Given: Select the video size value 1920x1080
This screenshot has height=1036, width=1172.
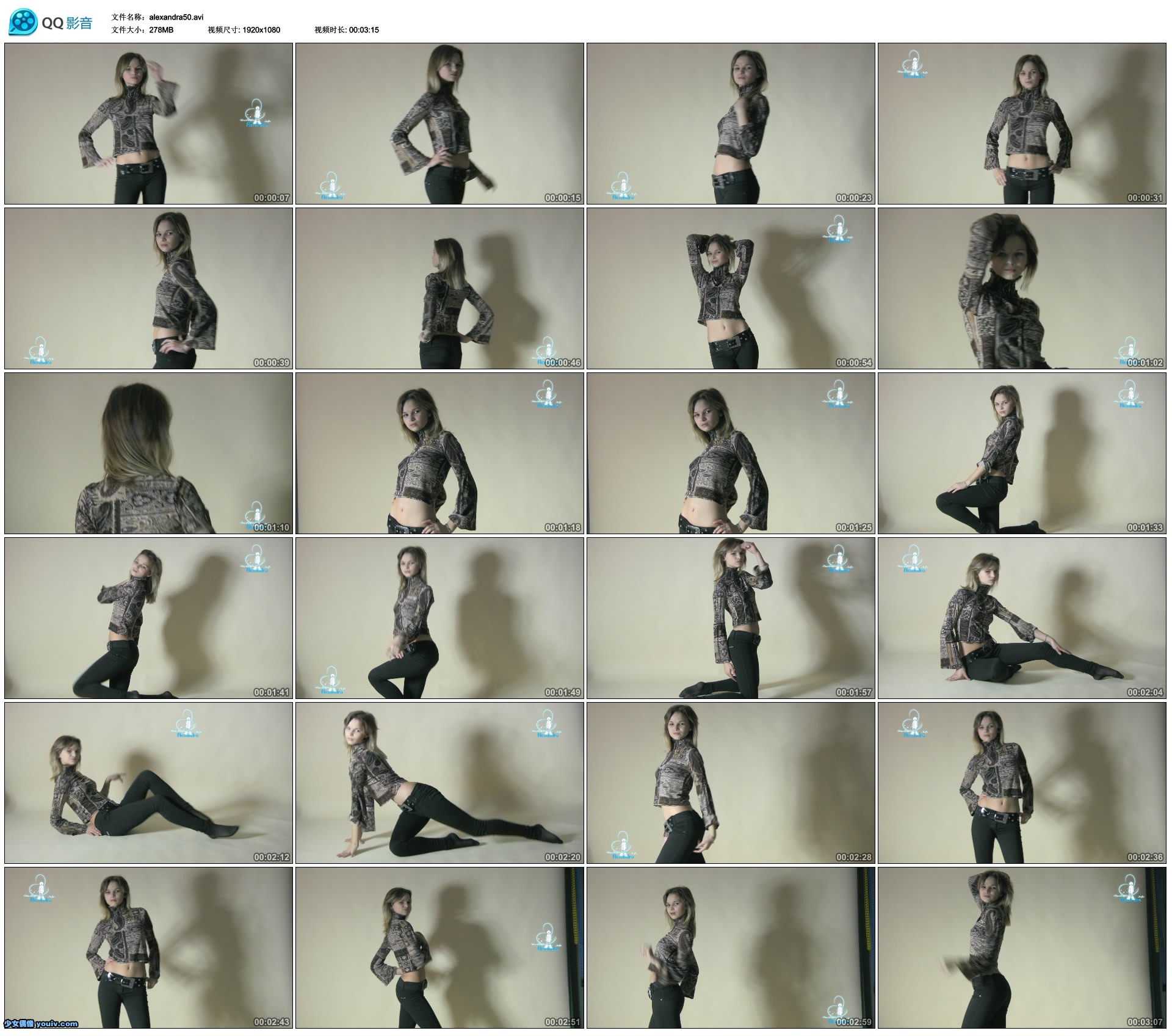Looking at the screenshot, I should [x=261, y=29].
